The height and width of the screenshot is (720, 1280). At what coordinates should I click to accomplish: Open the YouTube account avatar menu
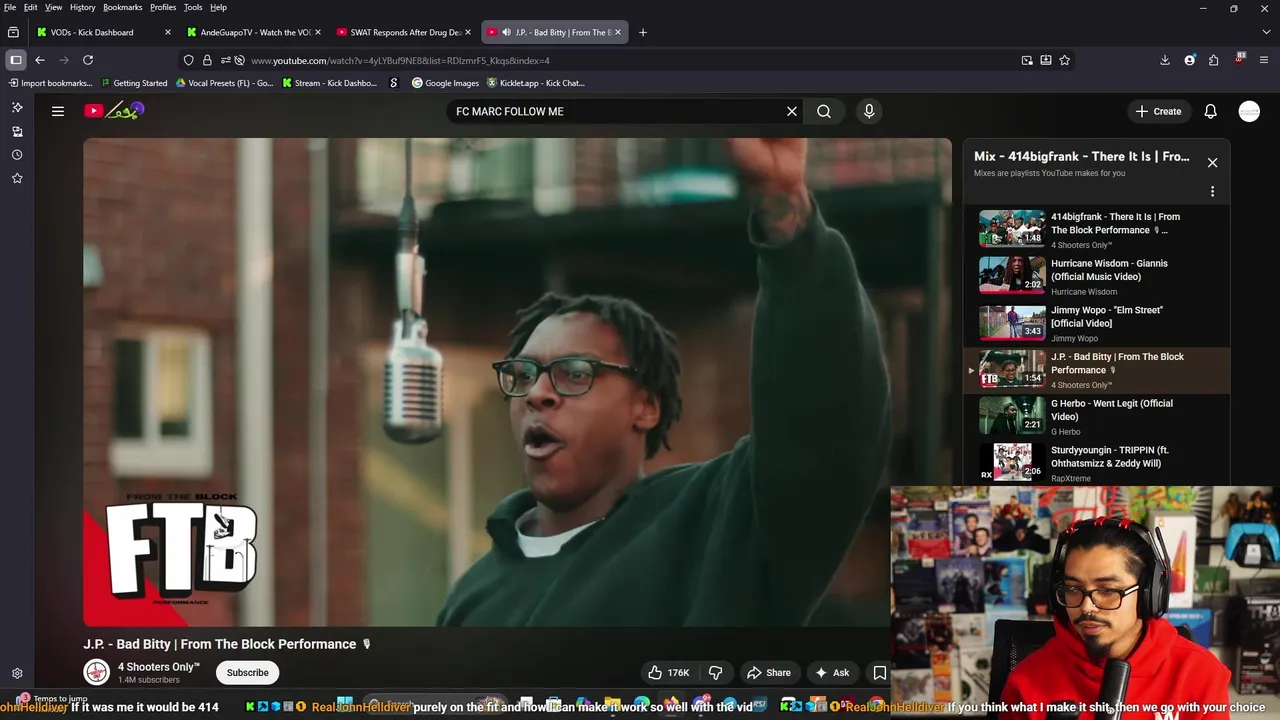click(x=1249, y=111)
